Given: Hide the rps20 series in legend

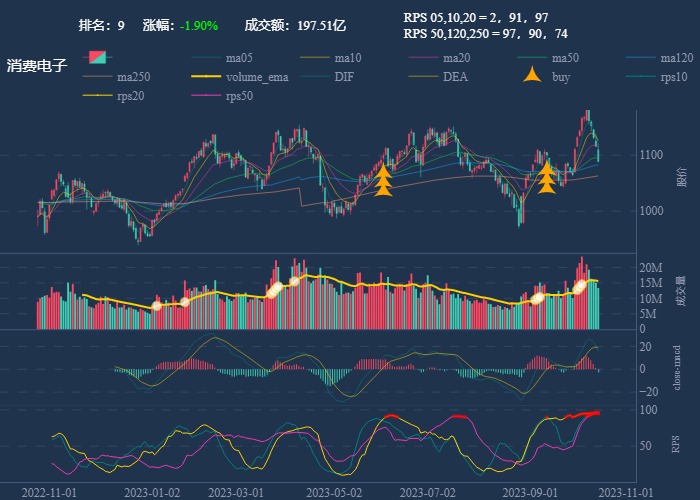Looking at the screenshot, I should click(x=113, y=96).
